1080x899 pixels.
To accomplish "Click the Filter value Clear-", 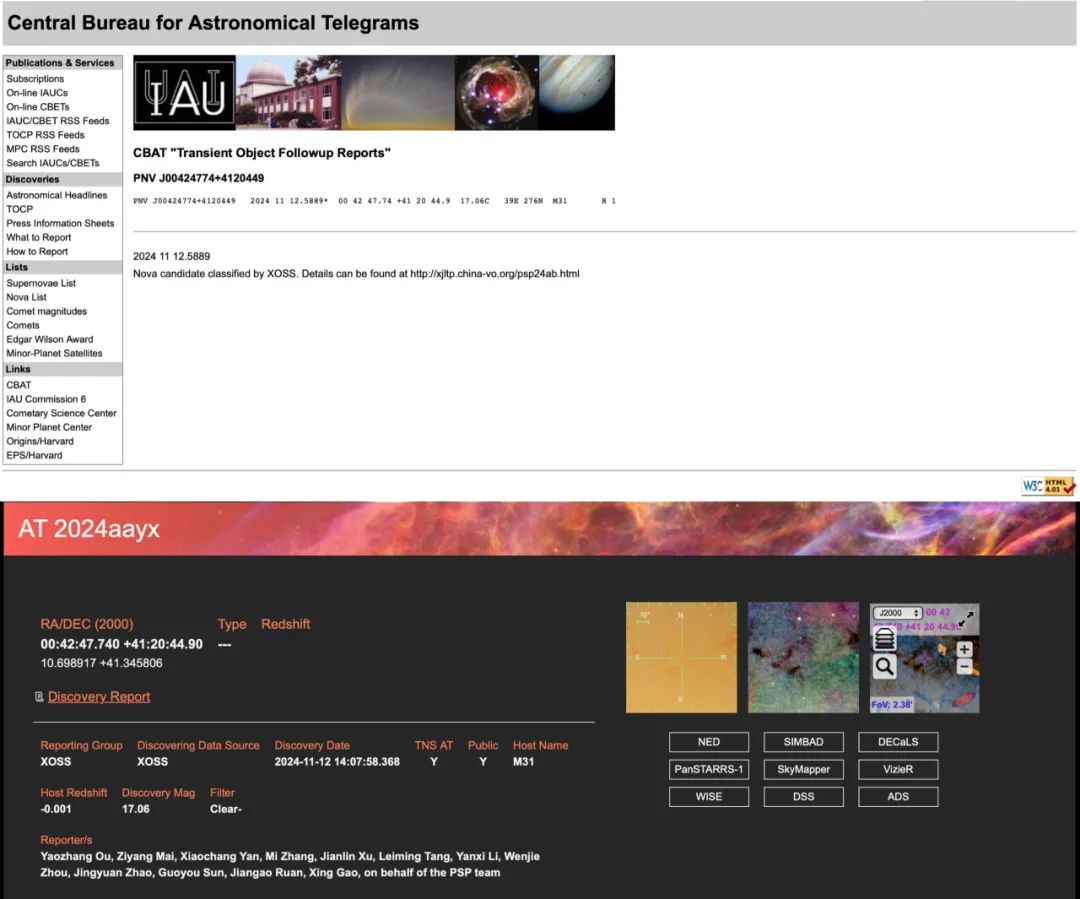I will [x=226, y=809].
